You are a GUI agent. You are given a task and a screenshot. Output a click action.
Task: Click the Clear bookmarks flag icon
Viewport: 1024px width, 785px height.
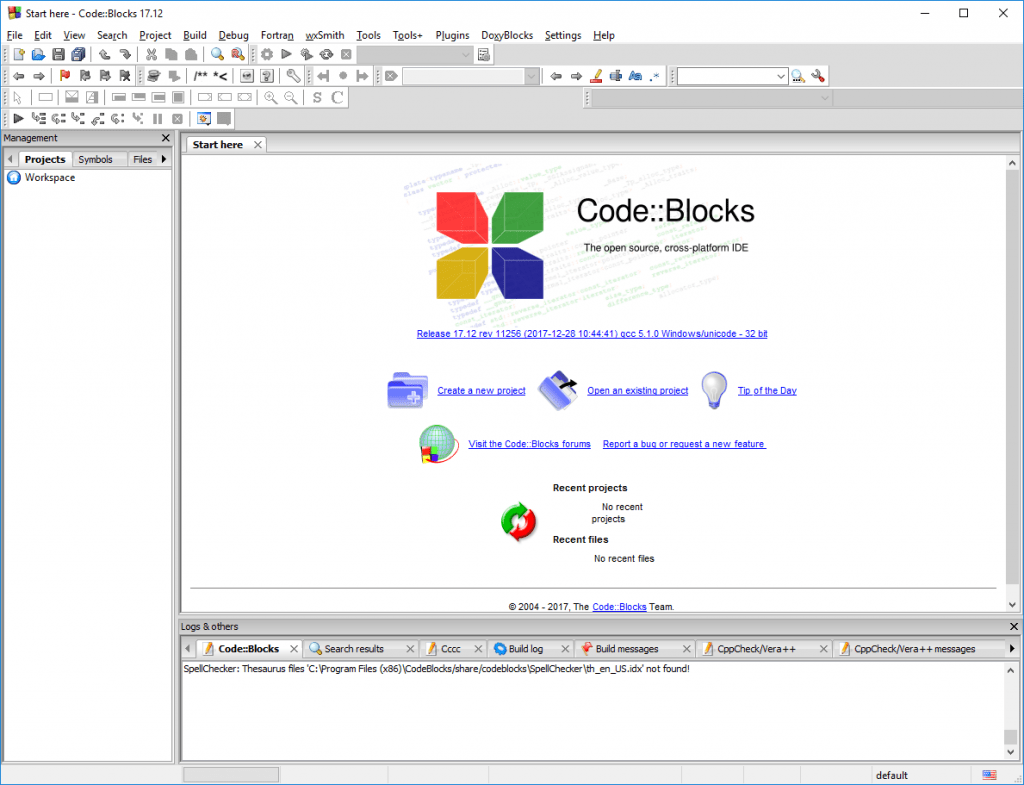point(125,76)
